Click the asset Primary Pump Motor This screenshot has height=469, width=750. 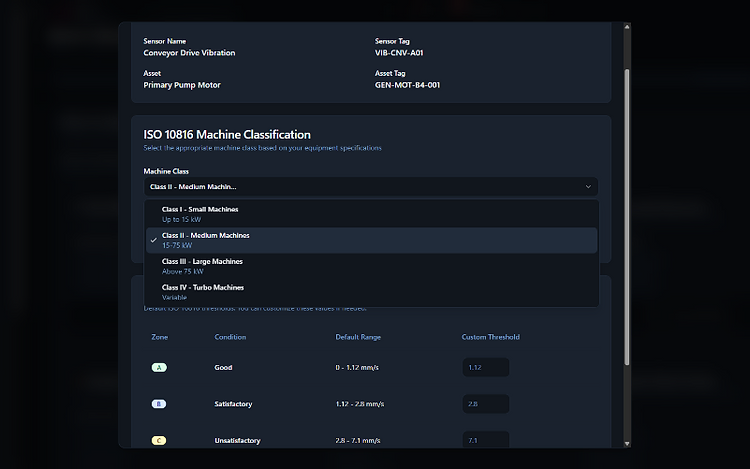click(x=182, y=85)
